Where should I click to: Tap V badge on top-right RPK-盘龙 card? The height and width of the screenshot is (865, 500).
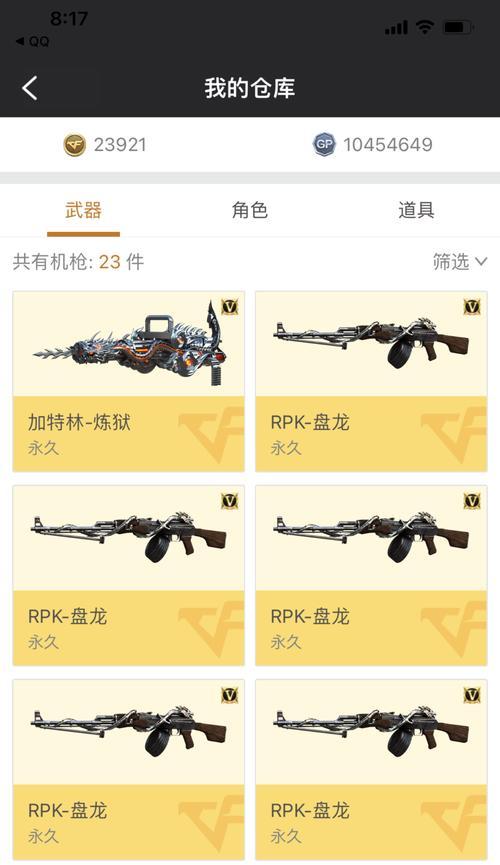472,307
